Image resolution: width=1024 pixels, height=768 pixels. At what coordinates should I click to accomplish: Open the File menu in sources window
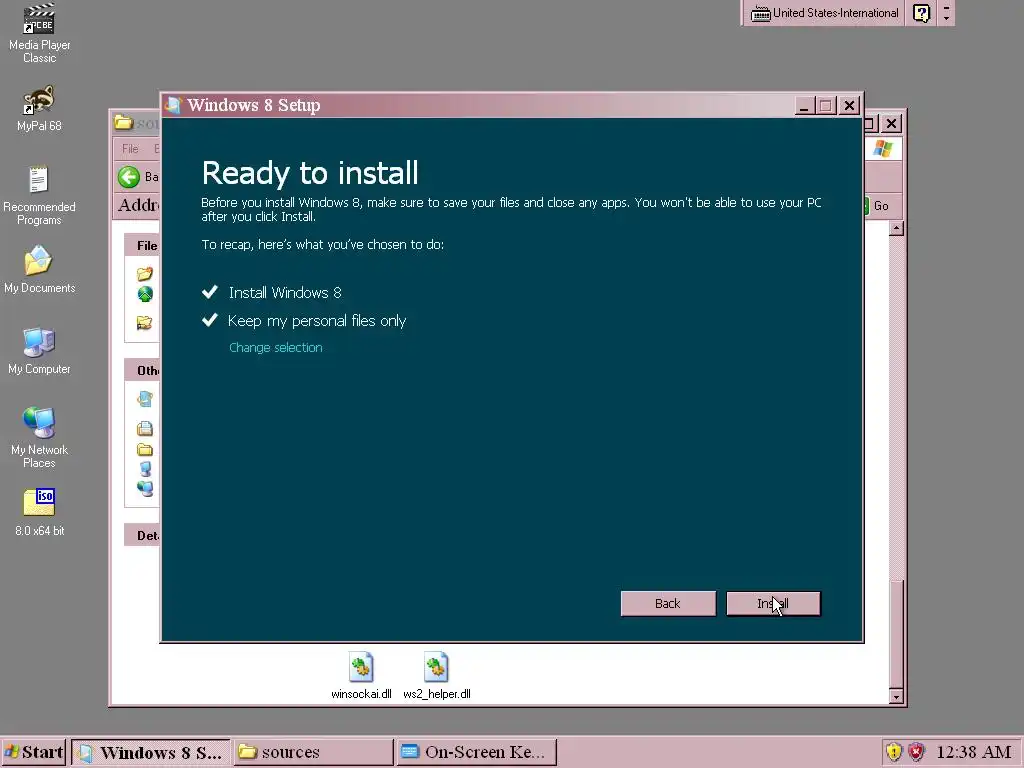[130, 149]
